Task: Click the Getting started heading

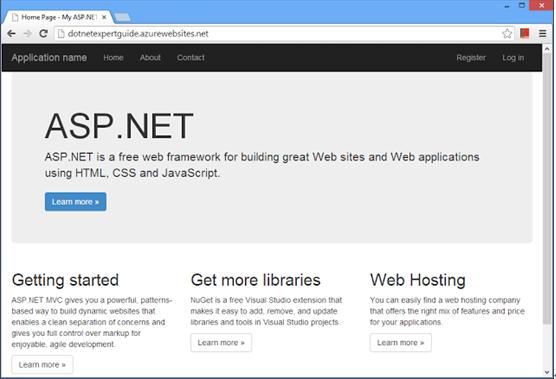Action: pyautogui.click(x=65, y=280)
